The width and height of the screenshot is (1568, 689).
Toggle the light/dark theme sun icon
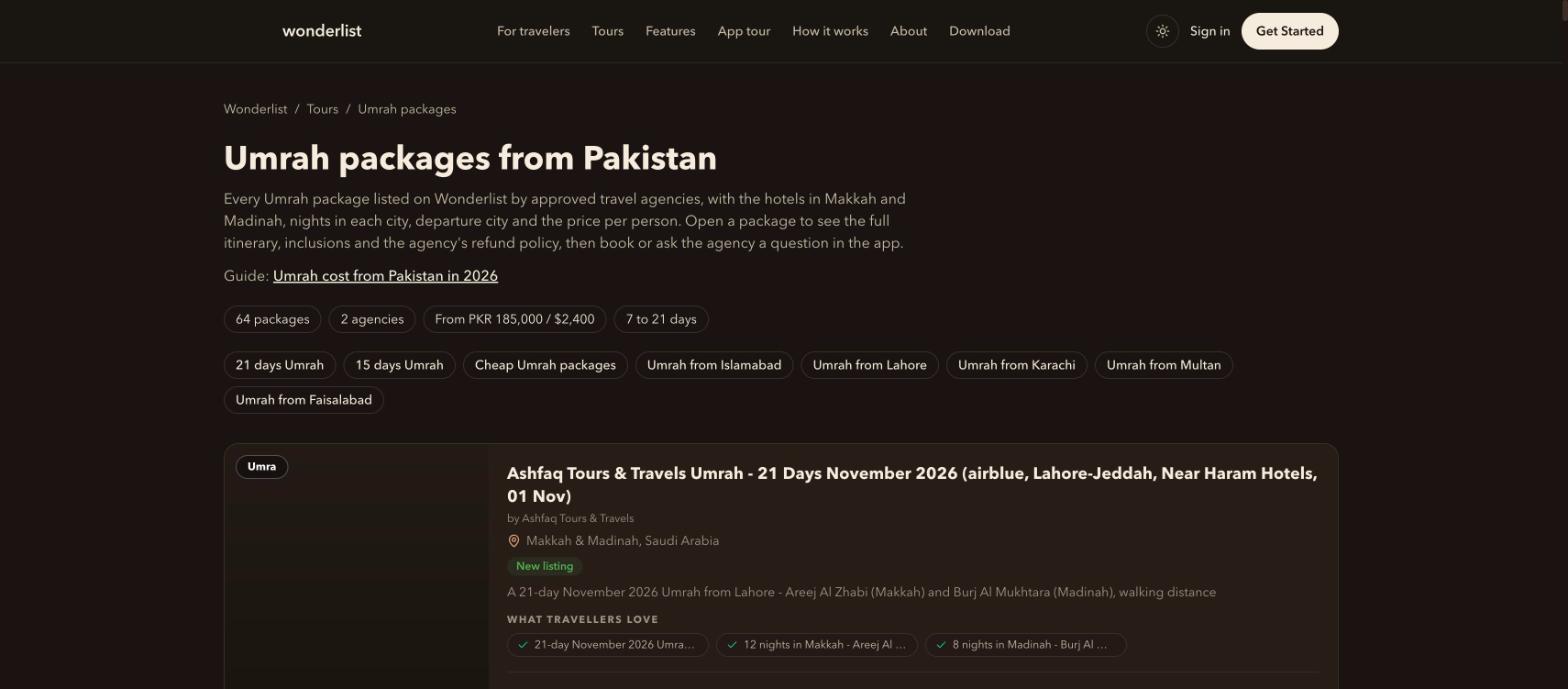[1162, 31]
